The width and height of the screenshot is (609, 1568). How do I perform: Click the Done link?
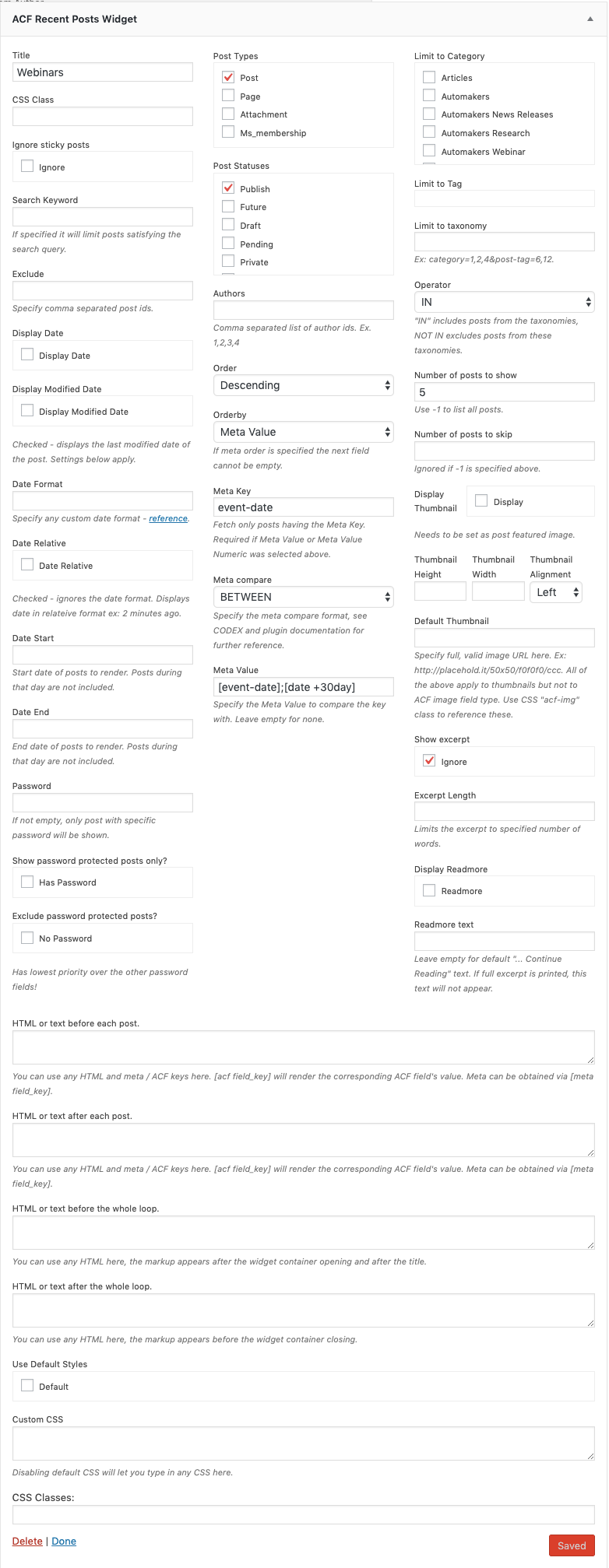coord(64,1541)
